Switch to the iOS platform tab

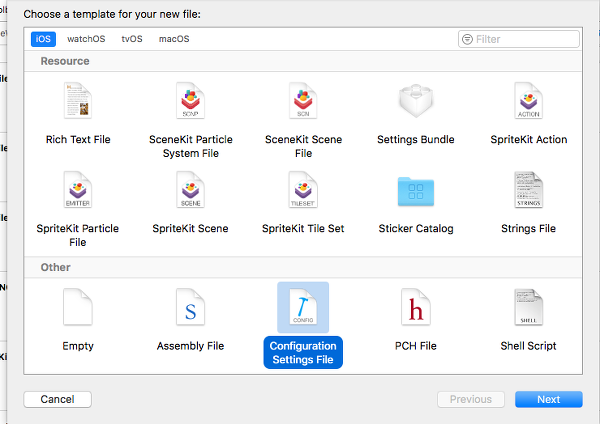tap(43, 39)
